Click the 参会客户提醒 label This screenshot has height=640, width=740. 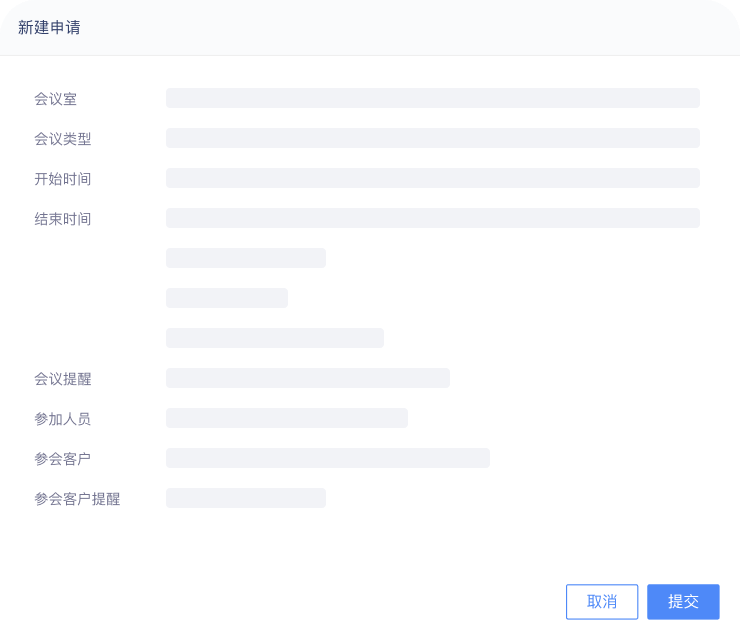77,499
